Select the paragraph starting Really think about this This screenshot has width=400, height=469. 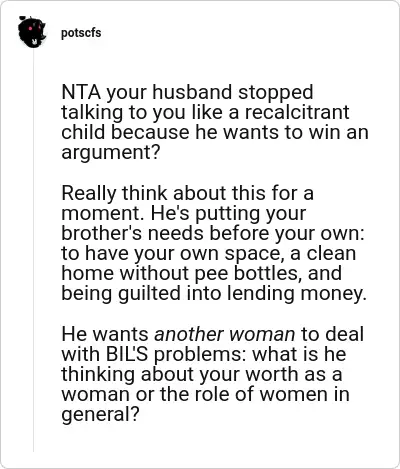pos(214,243)
